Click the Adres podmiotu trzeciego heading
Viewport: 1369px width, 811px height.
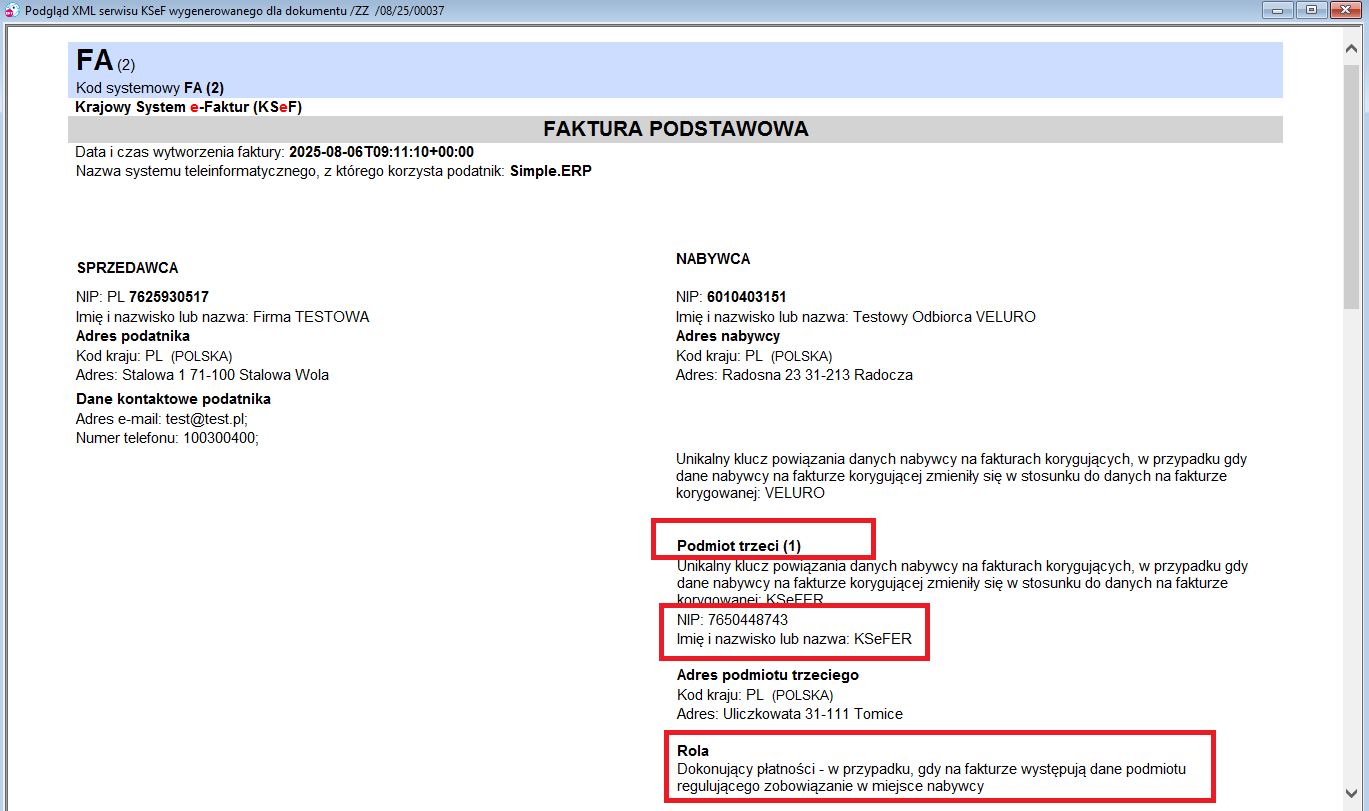(768, 675)
